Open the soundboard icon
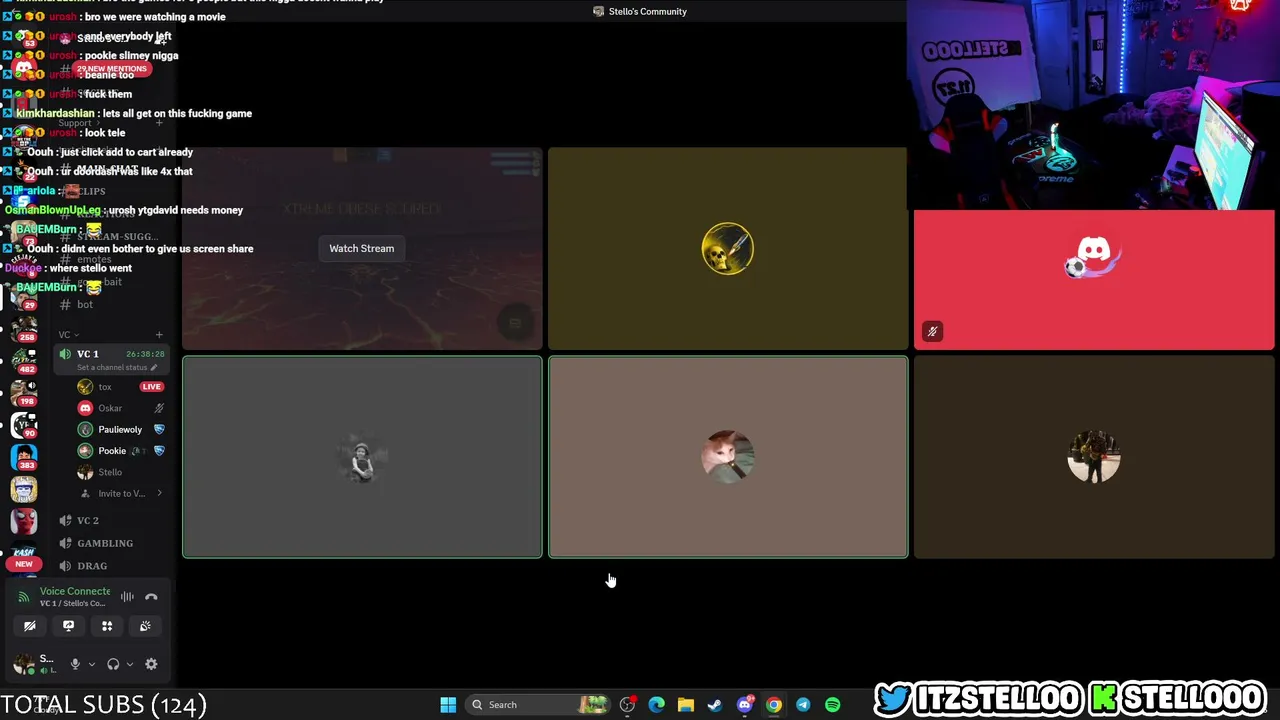1280x720 pixels. click(145, 626)
